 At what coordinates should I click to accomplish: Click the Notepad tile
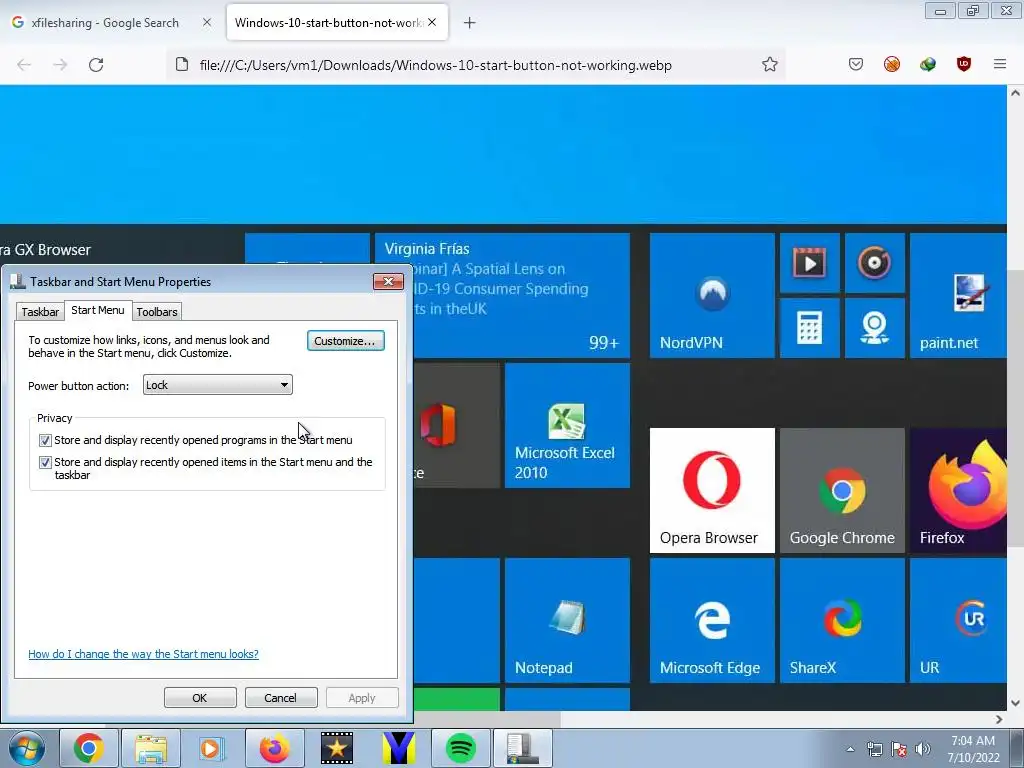coord(568,620)
